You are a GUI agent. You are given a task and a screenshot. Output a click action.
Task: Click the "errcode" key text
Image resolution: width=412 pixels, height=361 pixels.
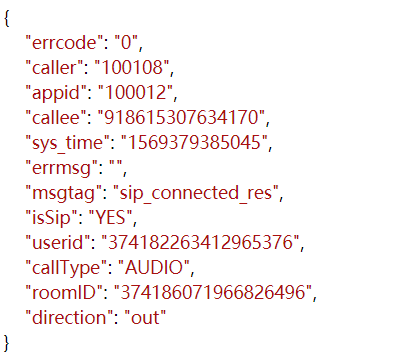pos(64,43)
